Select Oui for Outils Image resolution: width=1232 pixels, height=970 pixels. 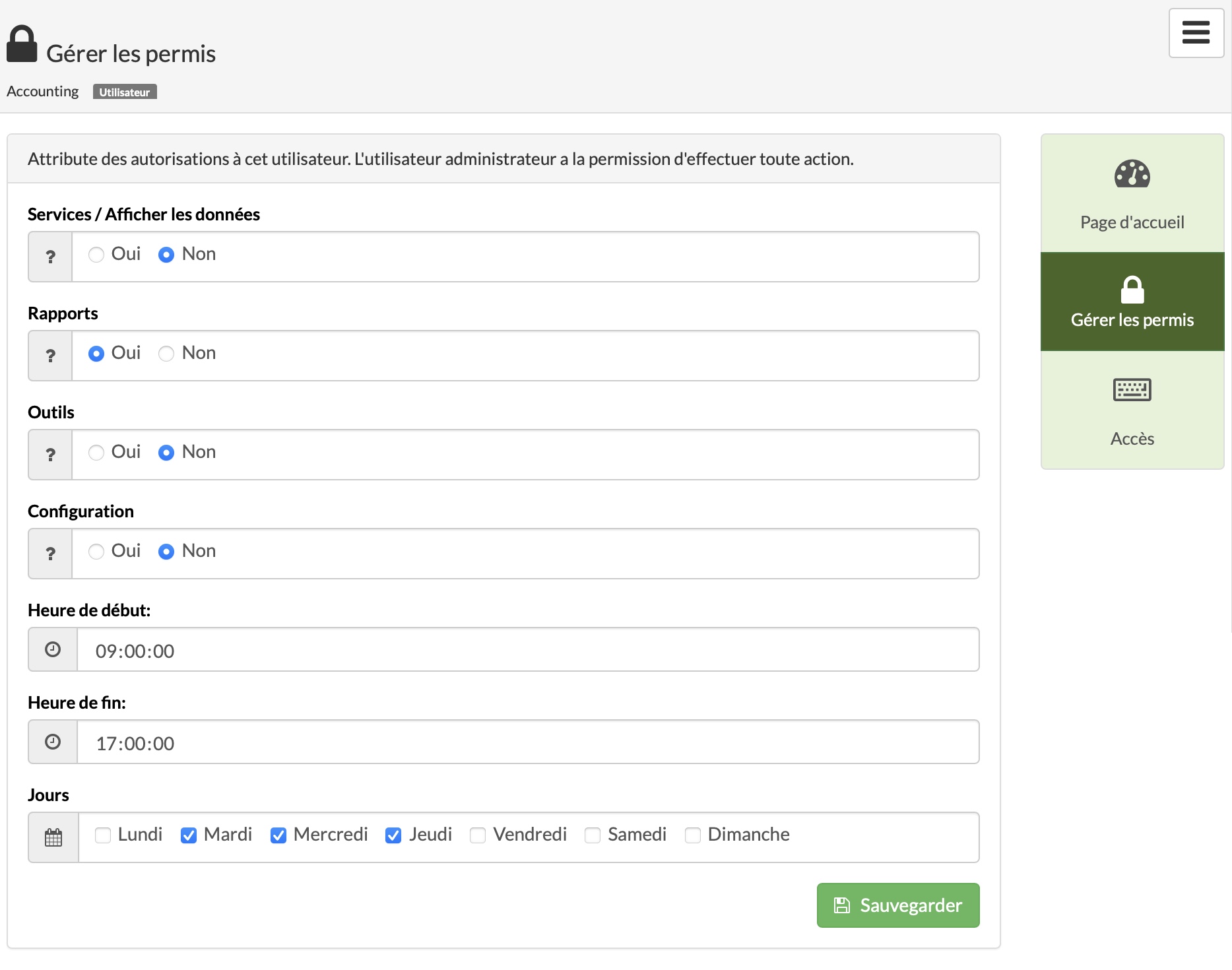coord(96,453)
